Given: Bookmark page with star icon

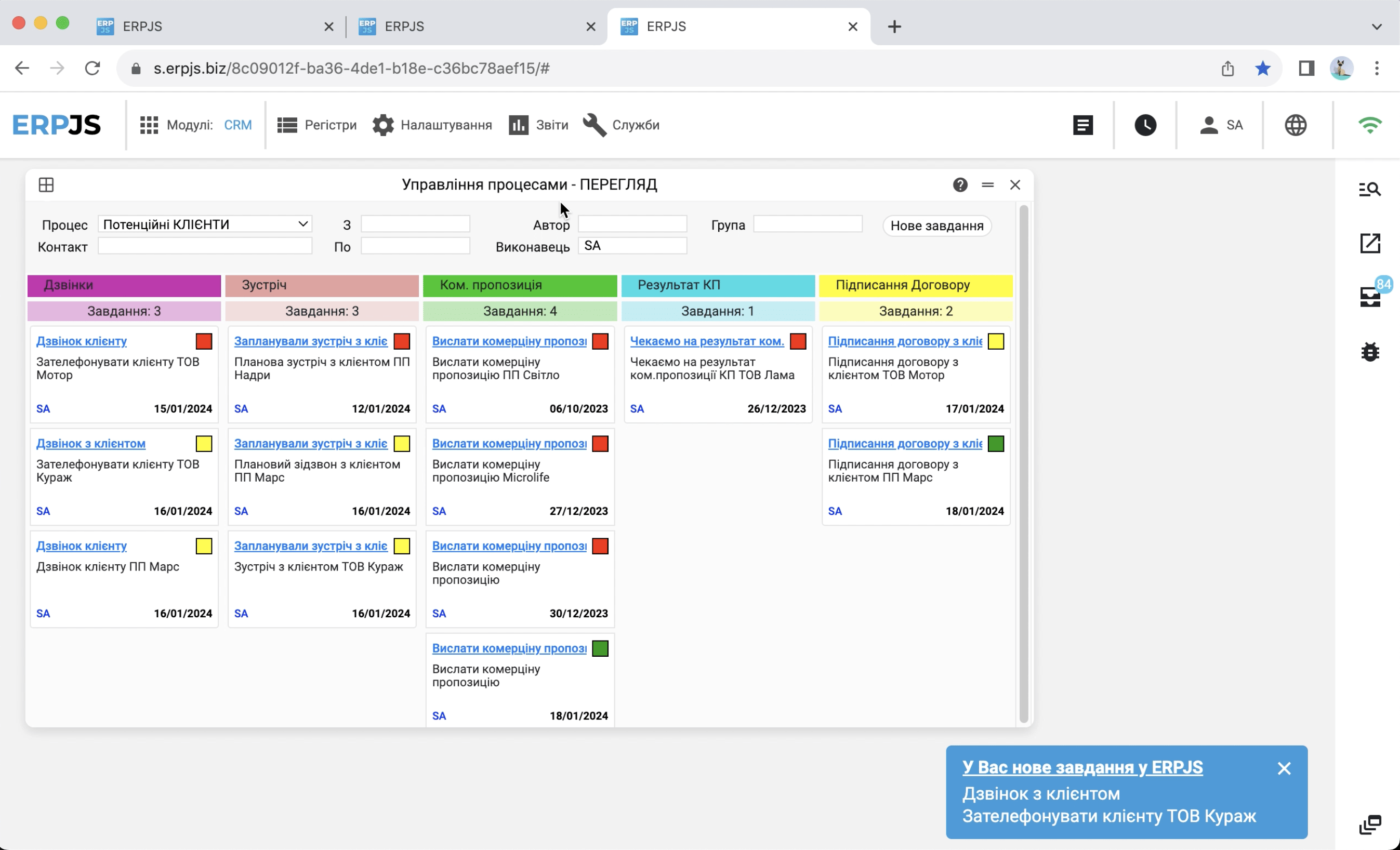Looking at the screenshot, I should coord(1262,68).
